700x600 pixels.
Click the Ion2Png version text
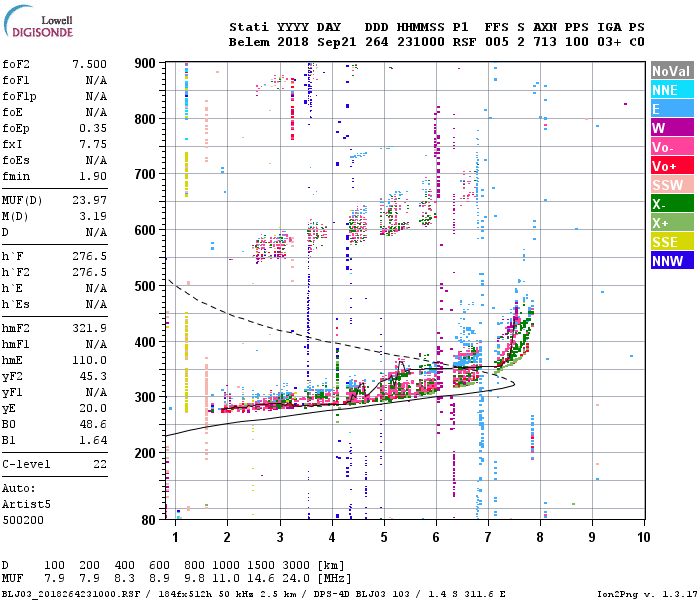pyautogui.click(x=648, y=594)
